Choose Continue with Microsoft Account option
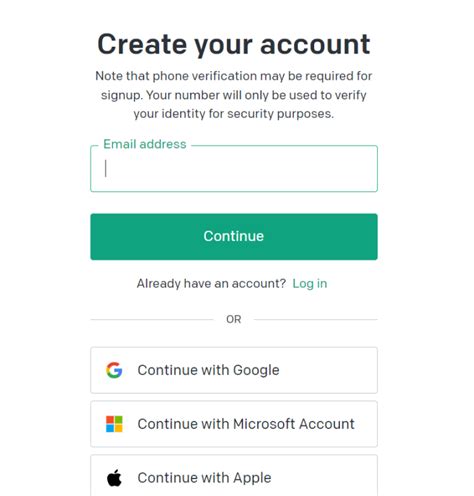This screenshot has width=474, height=496. point(234,424)
